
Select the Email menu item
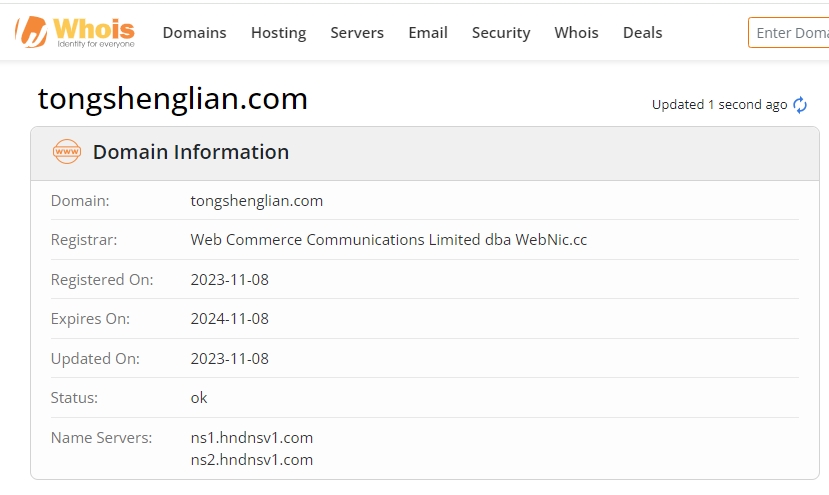[428, 33]
